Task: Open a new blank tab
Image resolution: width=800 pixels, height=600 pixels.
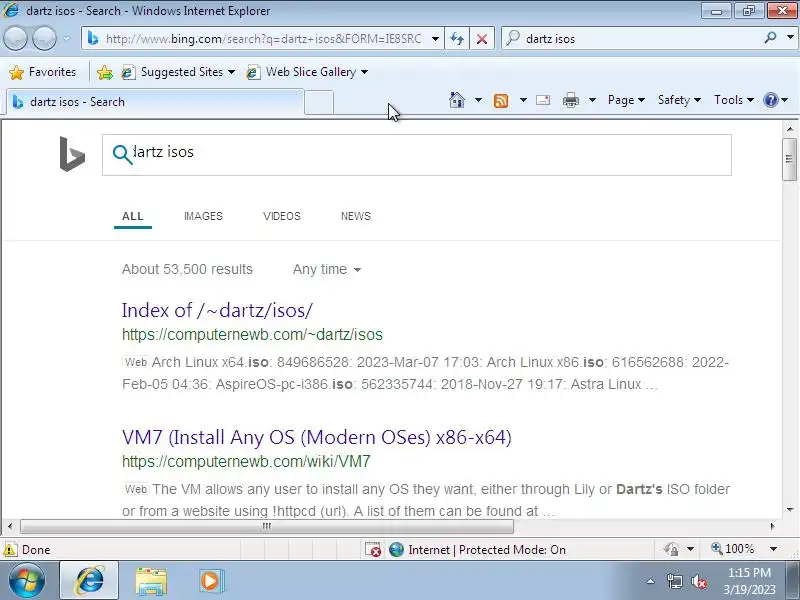Action: click(319, 102)
